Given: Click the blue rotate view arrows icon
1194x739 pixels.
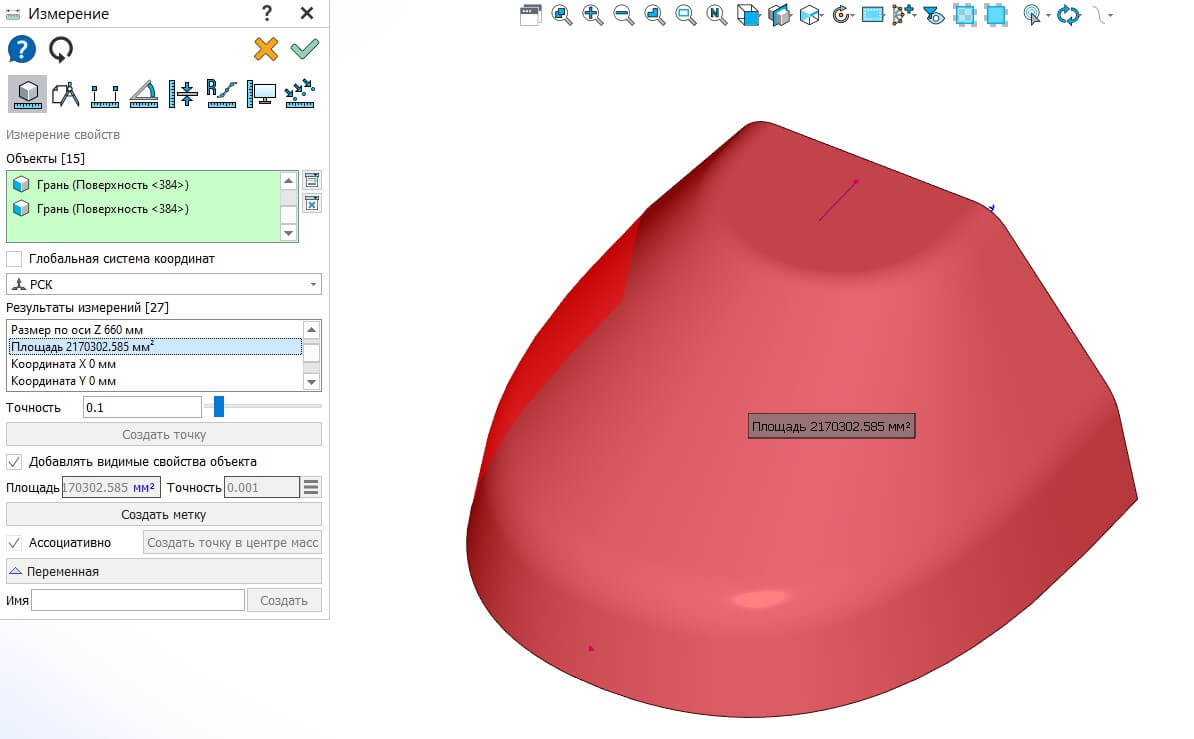Looking at the screenshot, I should coord(1069,14).
